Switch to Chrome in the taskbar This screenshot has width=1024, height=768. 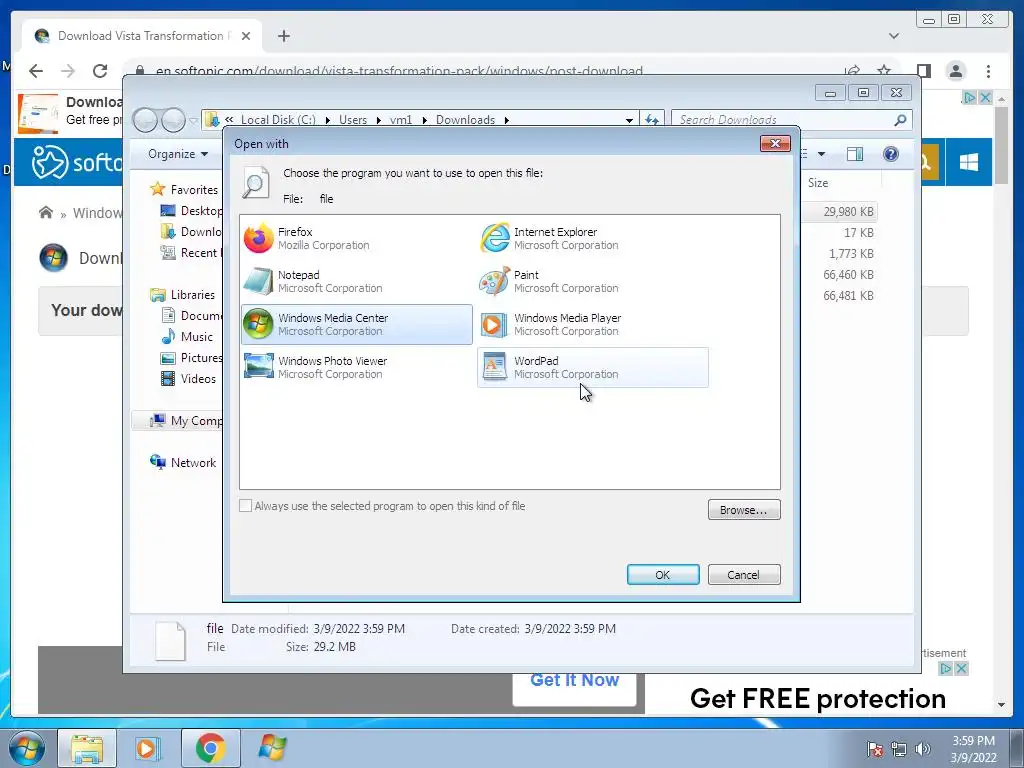click(x=210, y=748)
